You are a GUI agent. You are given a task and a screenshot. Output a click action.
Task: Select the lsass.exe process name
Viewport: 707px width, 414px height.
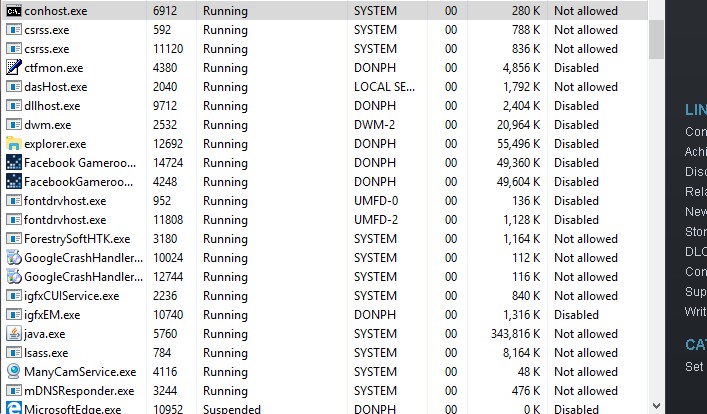[x=46, y=353]
